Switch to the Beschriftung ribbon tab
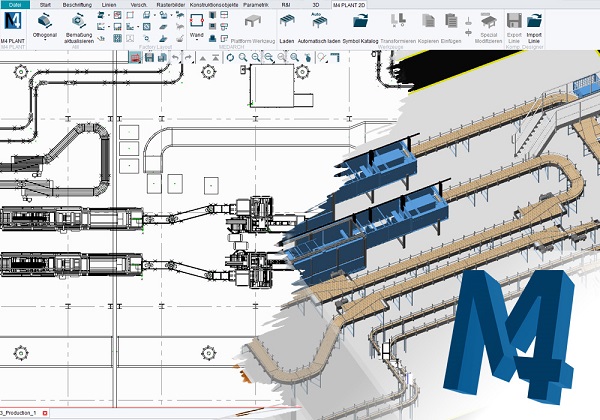The image size is (600, 420). click(x=76, y=4)
